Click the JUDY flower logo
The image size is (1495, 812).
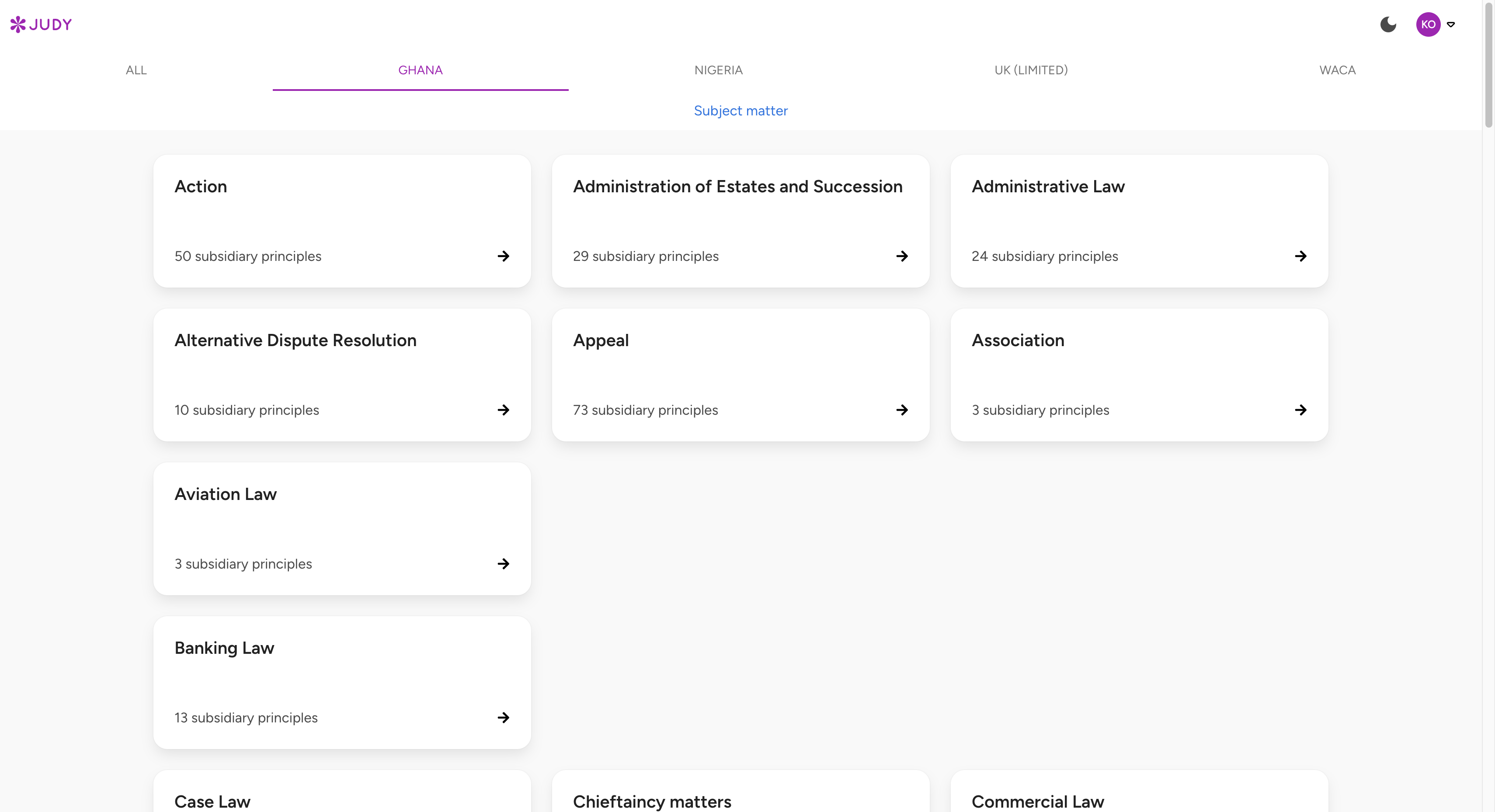41,24
